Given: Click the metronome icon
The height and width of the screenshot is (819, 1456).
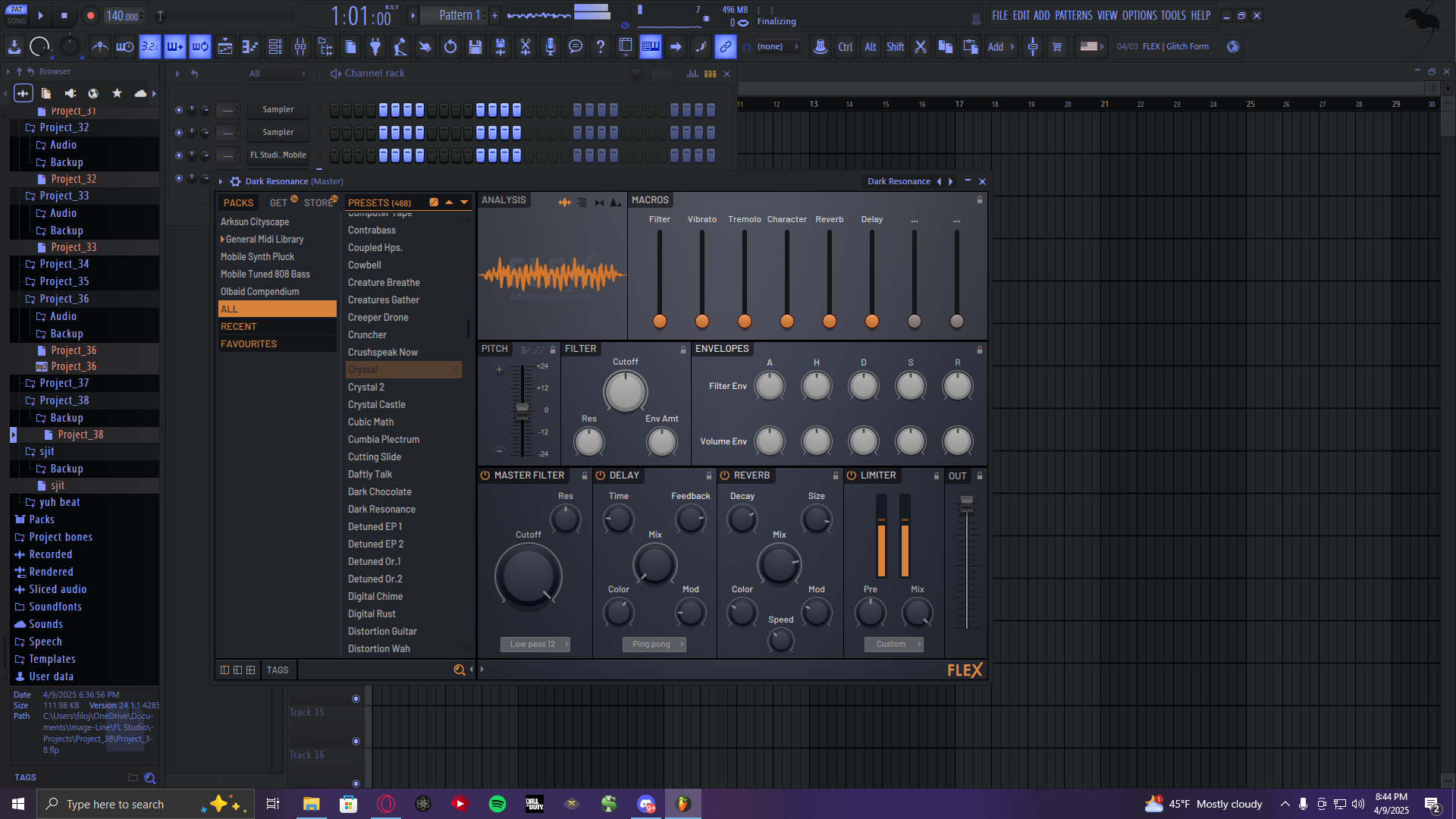Looking at the screenshot, I should tap(99, 47).
